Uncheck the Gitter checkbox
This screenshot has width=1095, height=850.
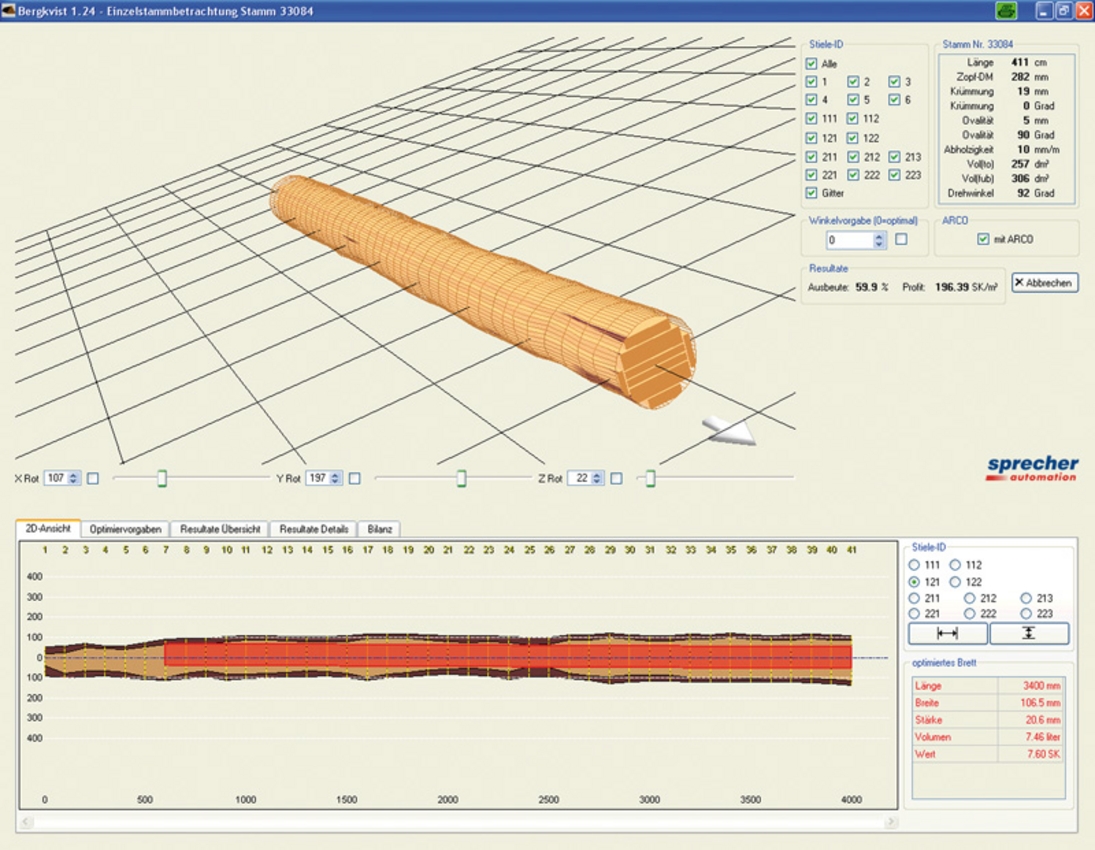click(812, 193)
